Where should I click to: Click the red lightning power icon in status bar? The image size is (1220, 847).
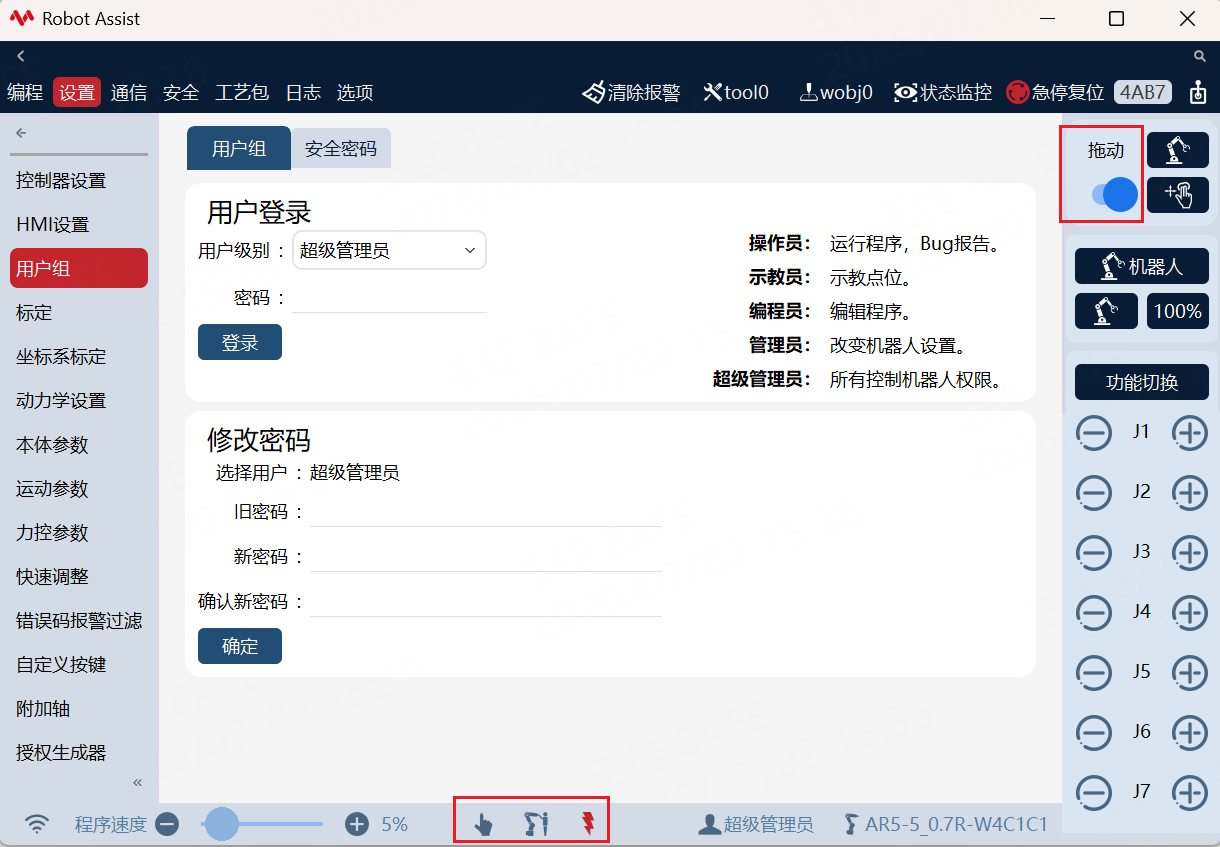(588, 824)
